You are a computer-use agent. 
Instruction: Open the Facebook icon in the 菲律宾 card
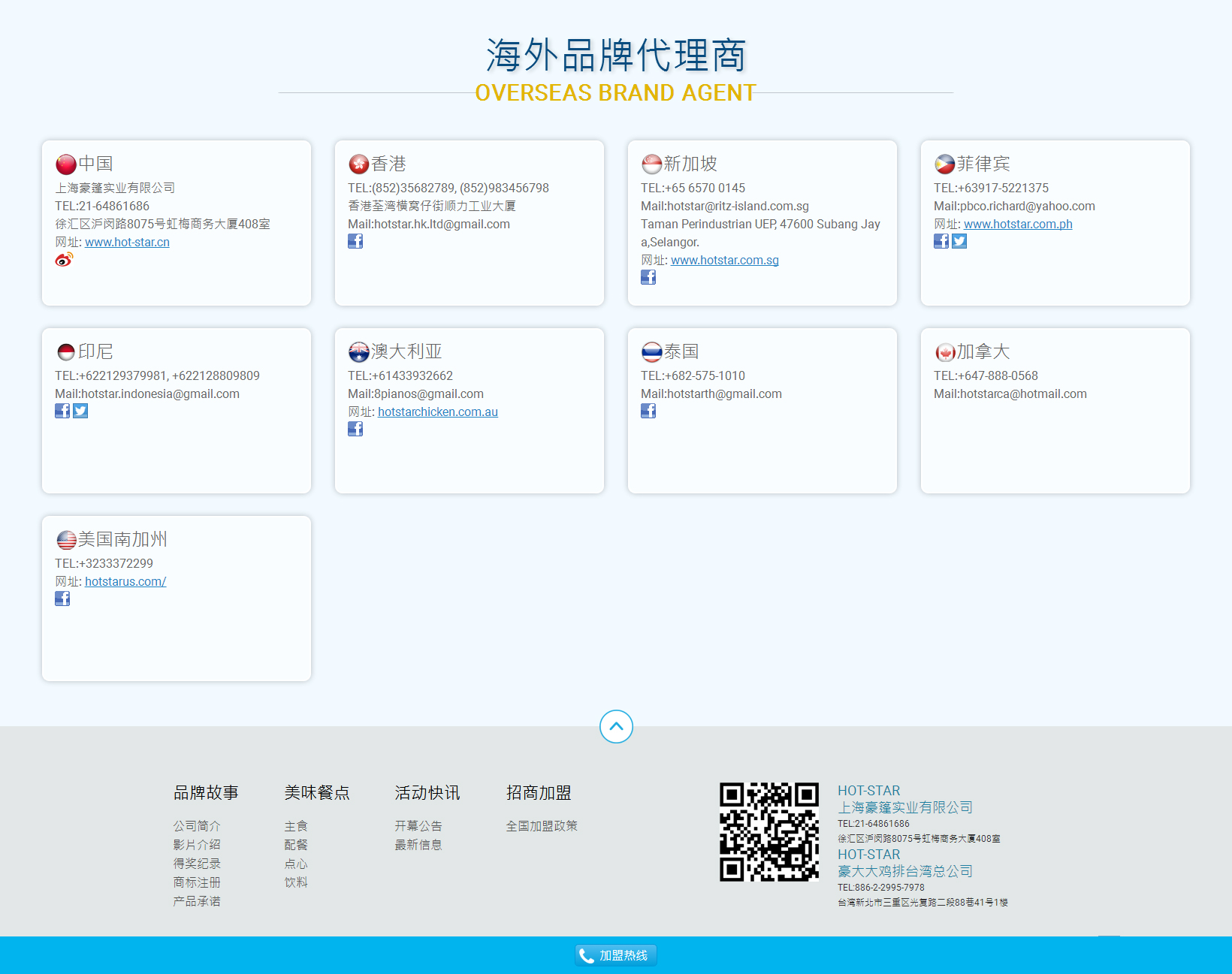[x=941, y=241]
